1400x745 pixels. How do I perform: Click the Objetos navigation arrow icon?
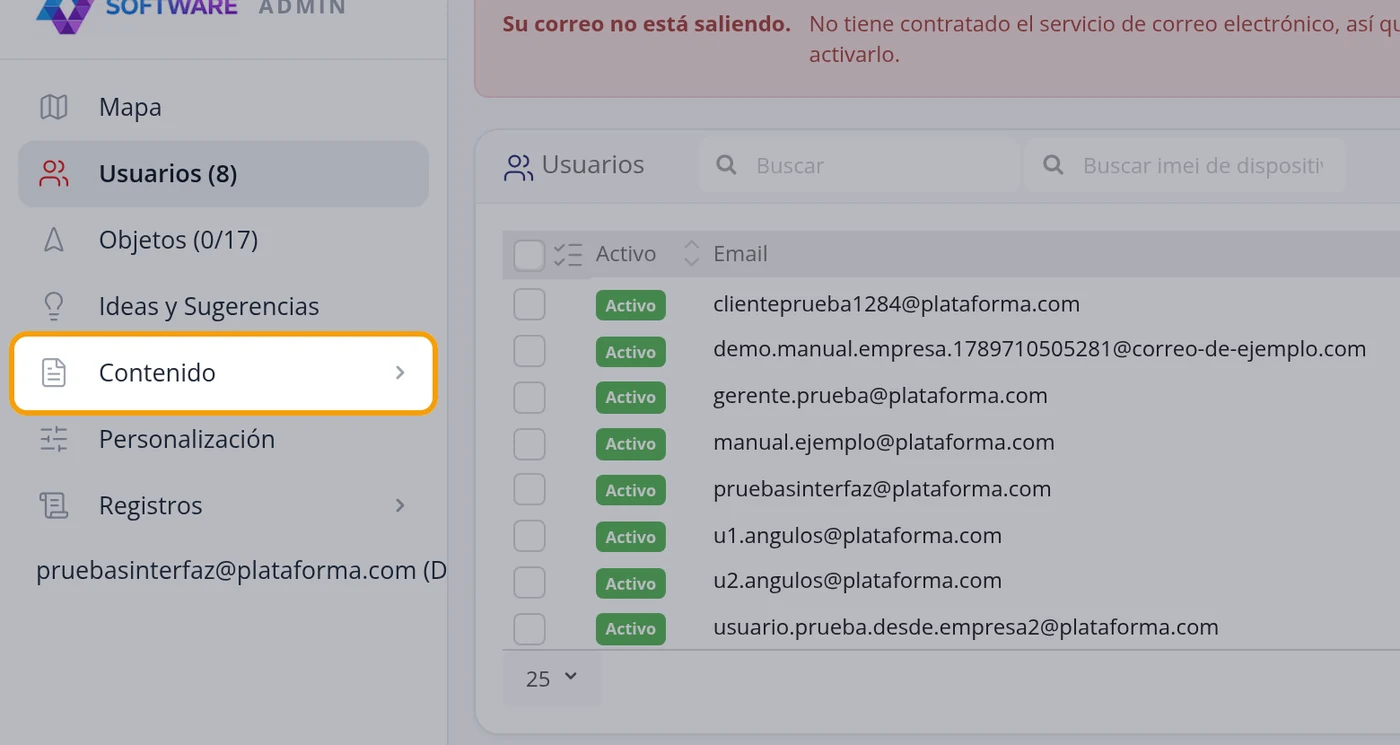[x=53, y=240]
